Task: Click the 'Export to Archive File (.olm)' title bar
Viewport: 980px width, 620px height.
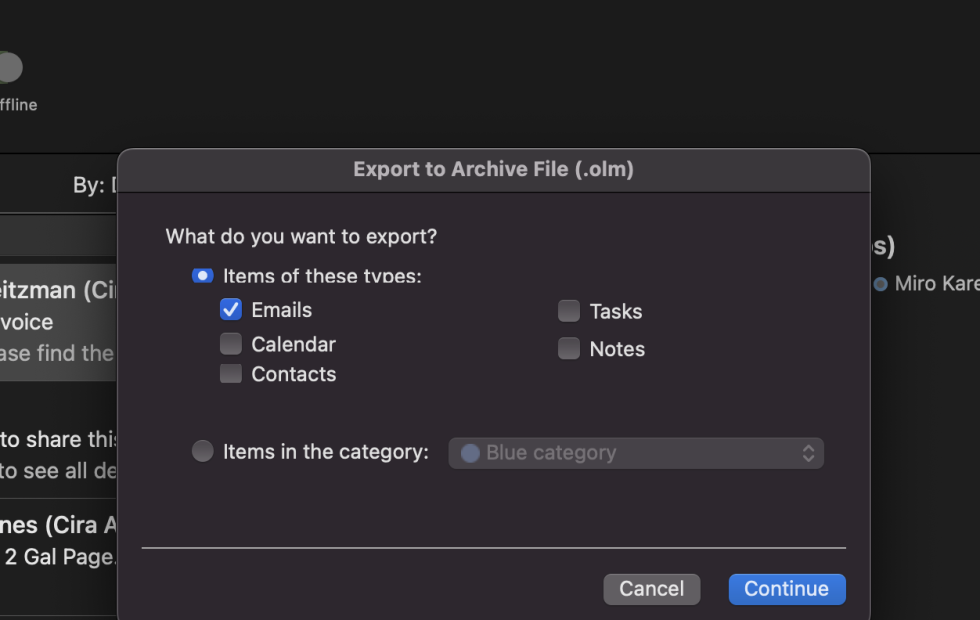Action: 493,170
